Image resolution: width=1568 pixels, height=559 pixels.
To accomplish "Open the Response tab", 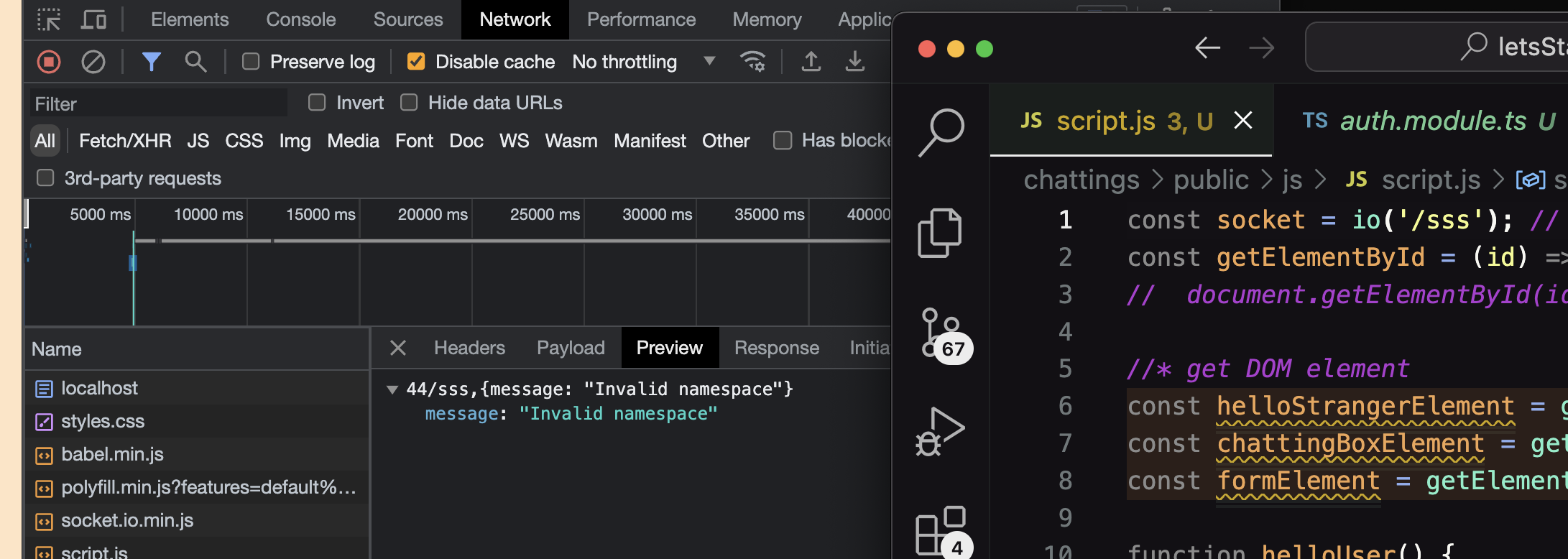I will [776, 348].
